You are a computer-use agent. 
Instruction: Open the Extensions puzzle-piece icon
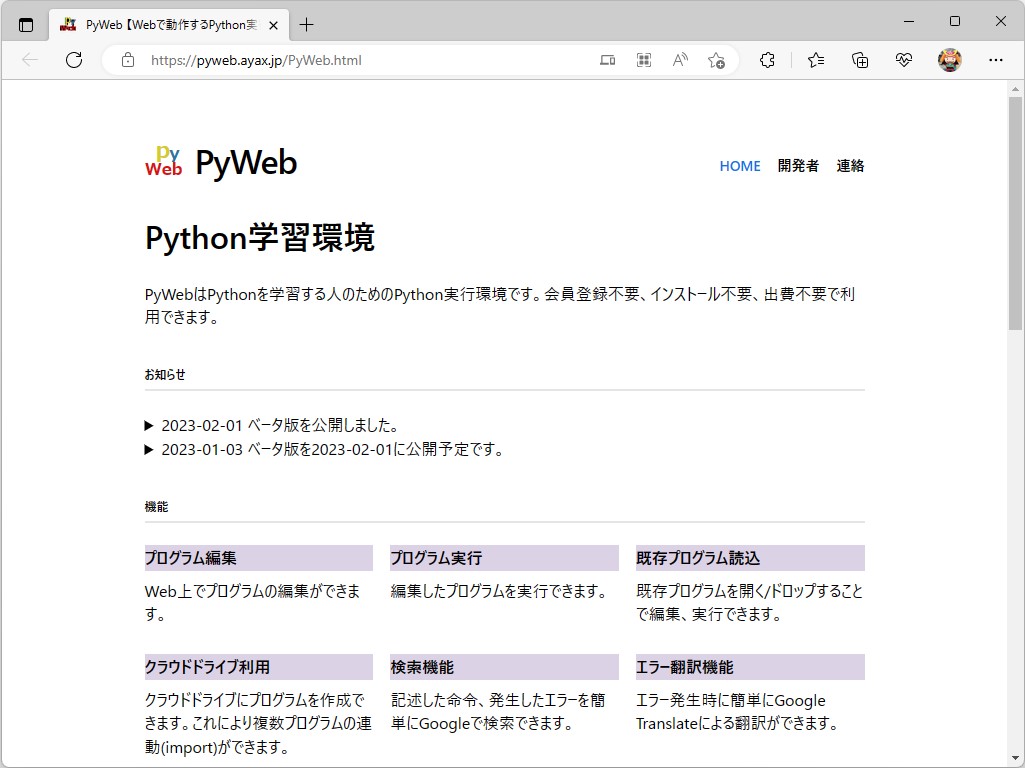tap(767, 60)
